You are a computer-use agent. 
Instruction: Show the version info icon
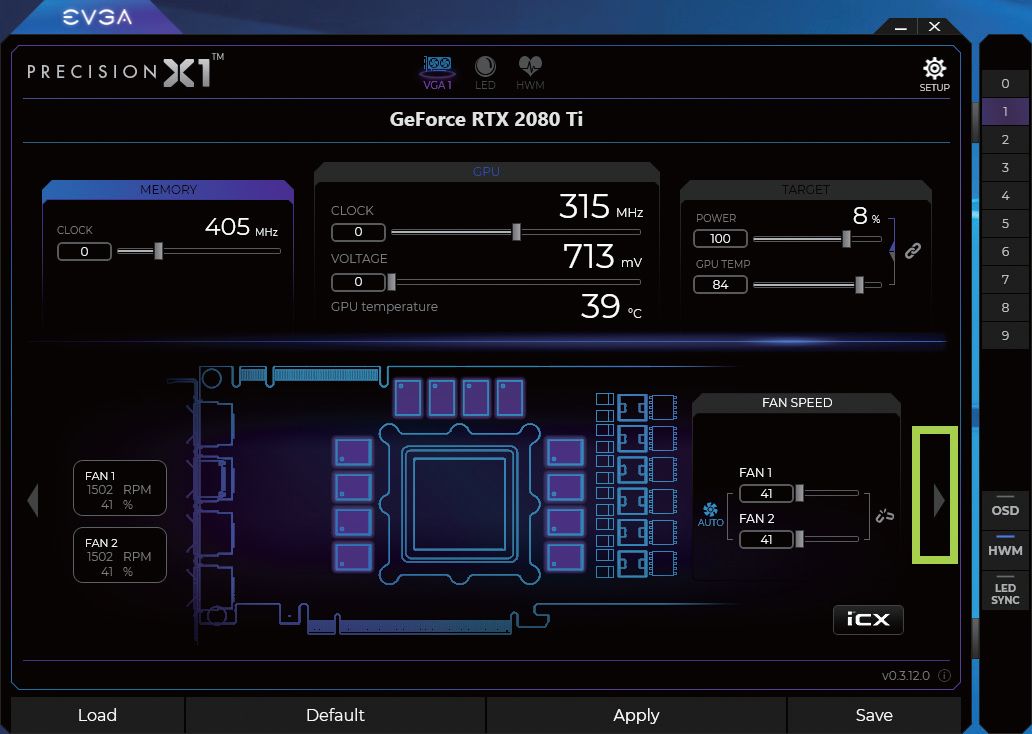tap(944, 675)
